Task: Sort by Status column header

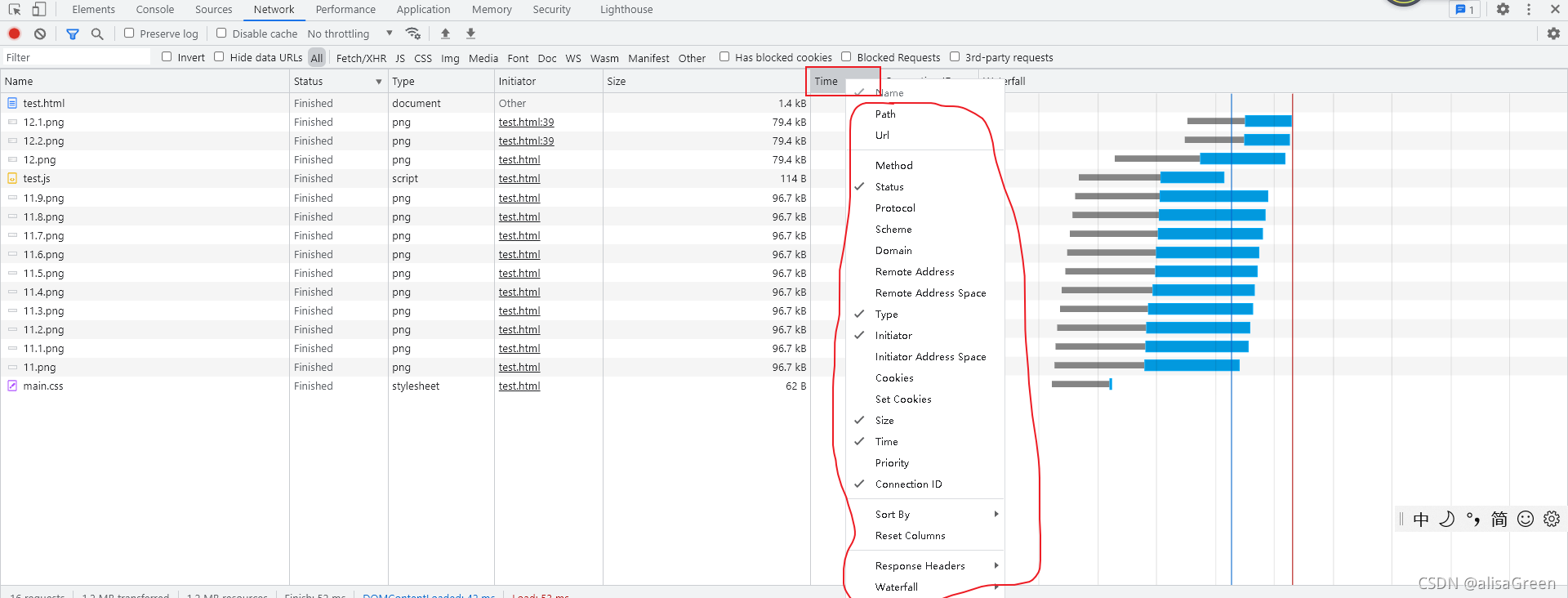Action: (338, 82)
